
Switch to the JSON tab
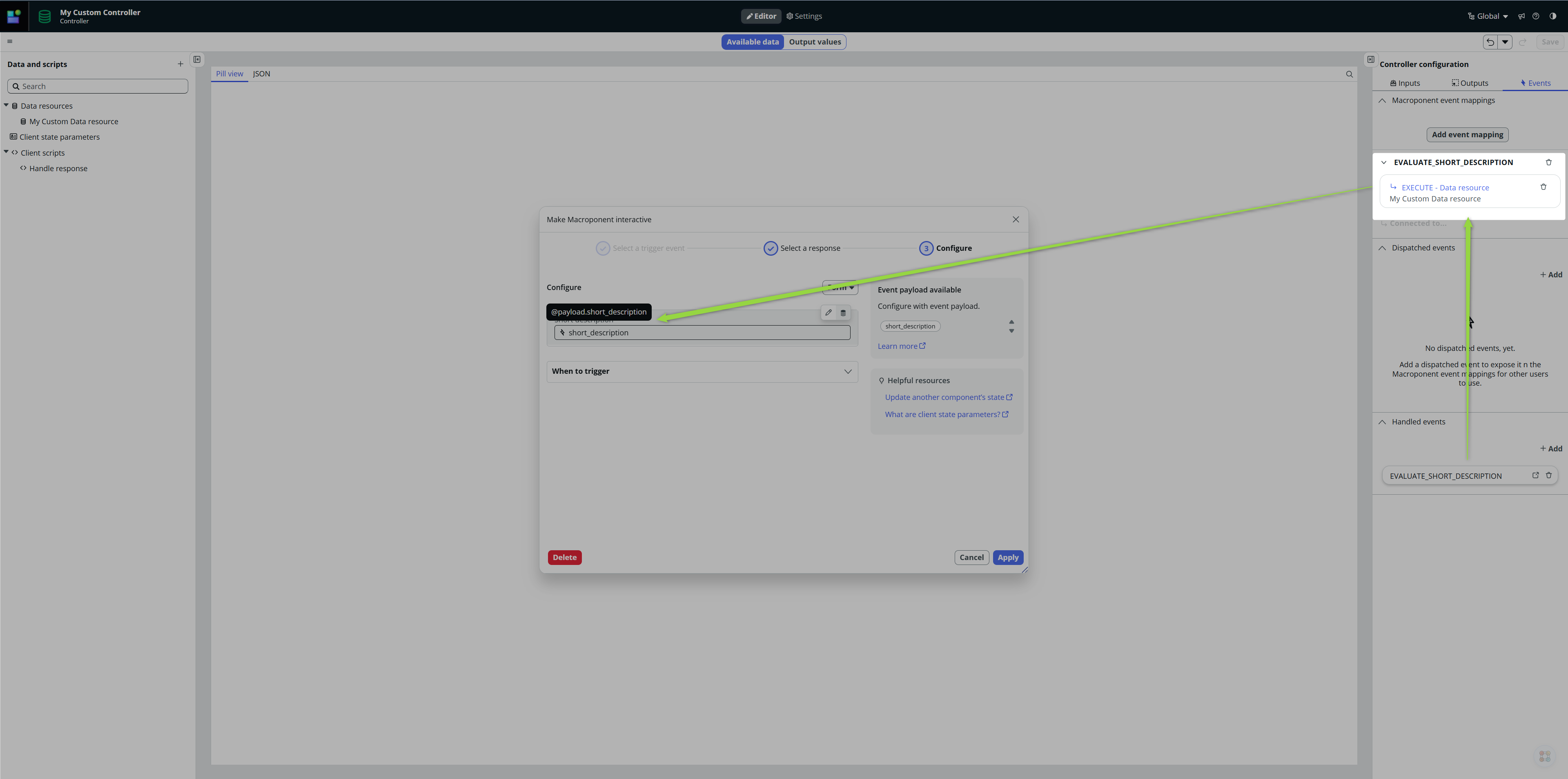[x=261, y=74]
